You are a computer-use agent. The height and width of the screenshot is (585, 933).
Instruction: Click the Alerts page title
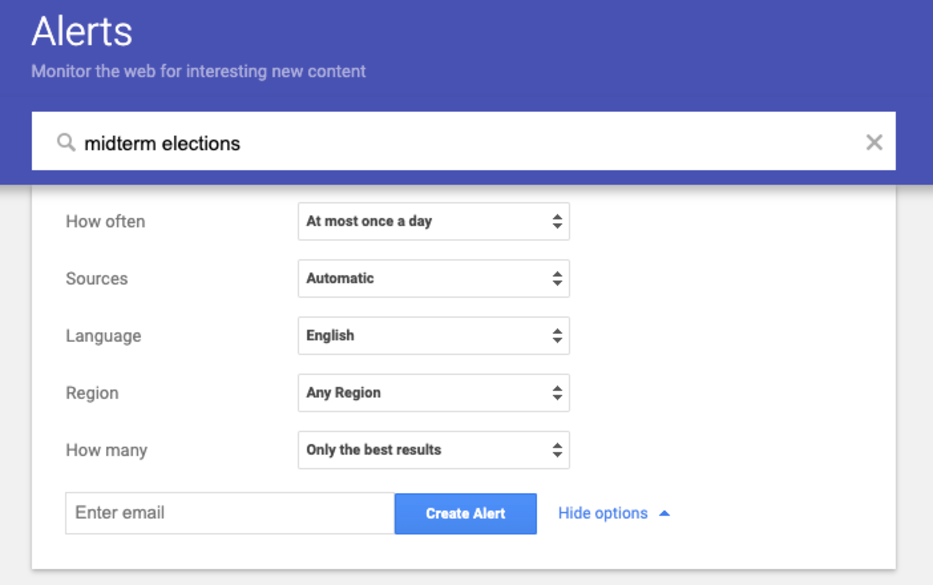click(x=82, y=31)
